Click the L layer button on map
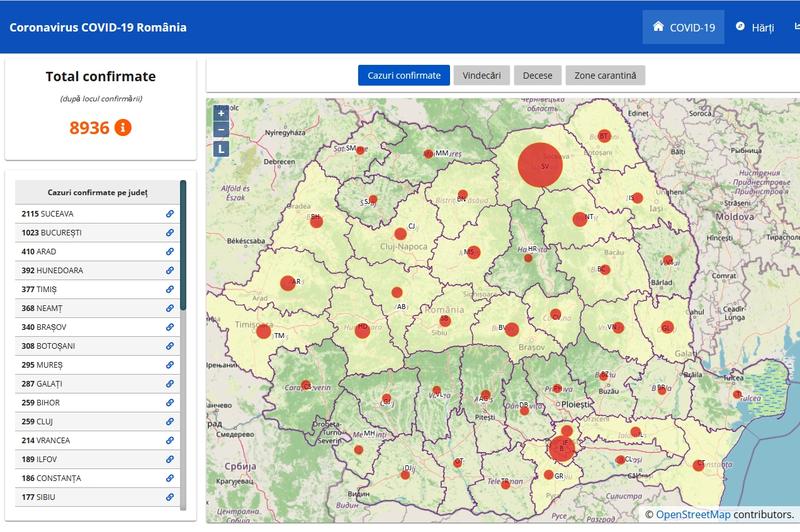This screenshot has height=532, width=800. pyautogui.click(x=221, y=149)
